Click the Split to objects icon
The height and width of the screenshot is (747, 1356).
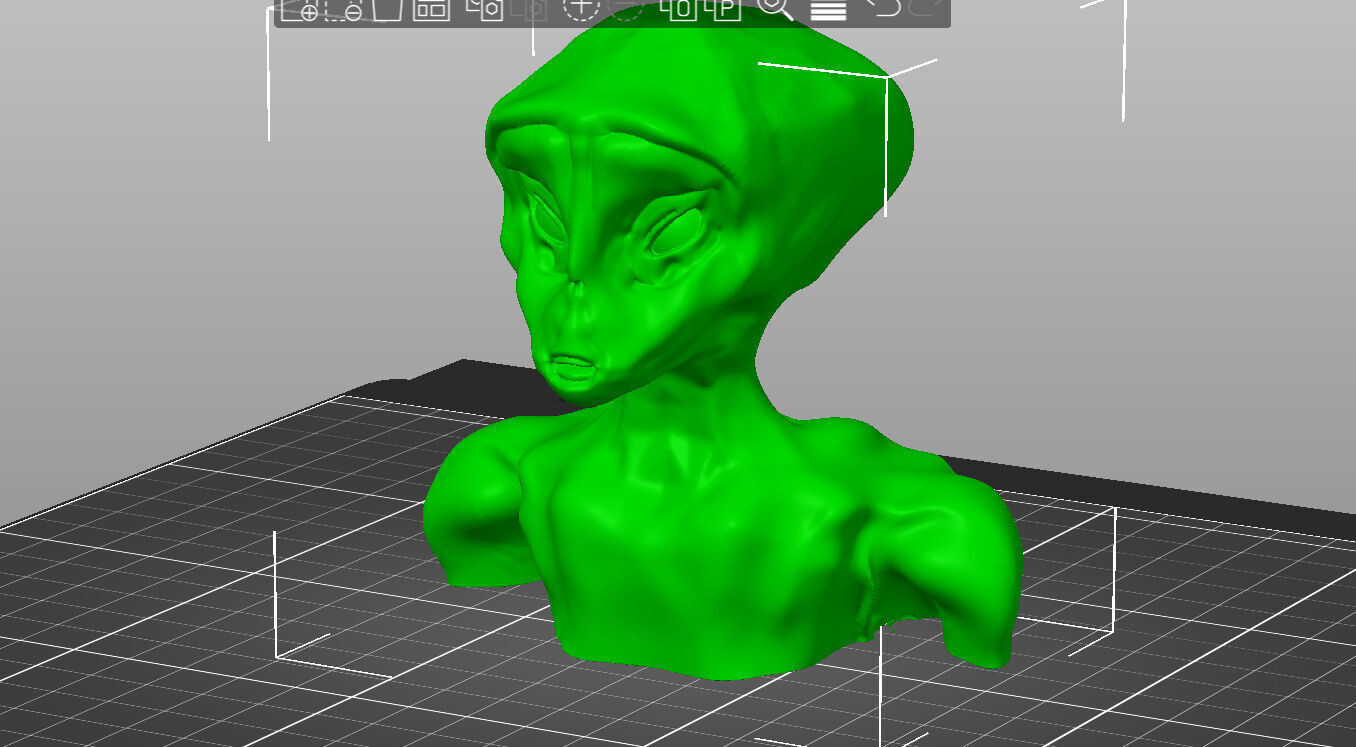click(678, 9)
